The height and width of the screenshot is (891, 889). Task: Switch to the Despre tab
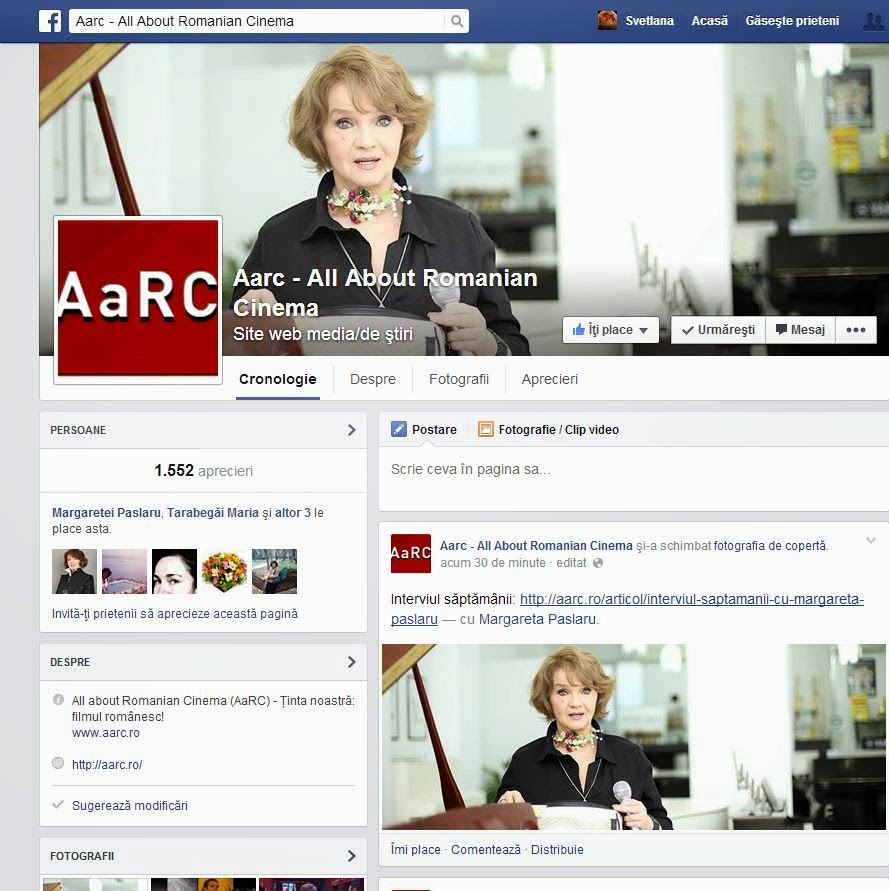tap(372, 379)
